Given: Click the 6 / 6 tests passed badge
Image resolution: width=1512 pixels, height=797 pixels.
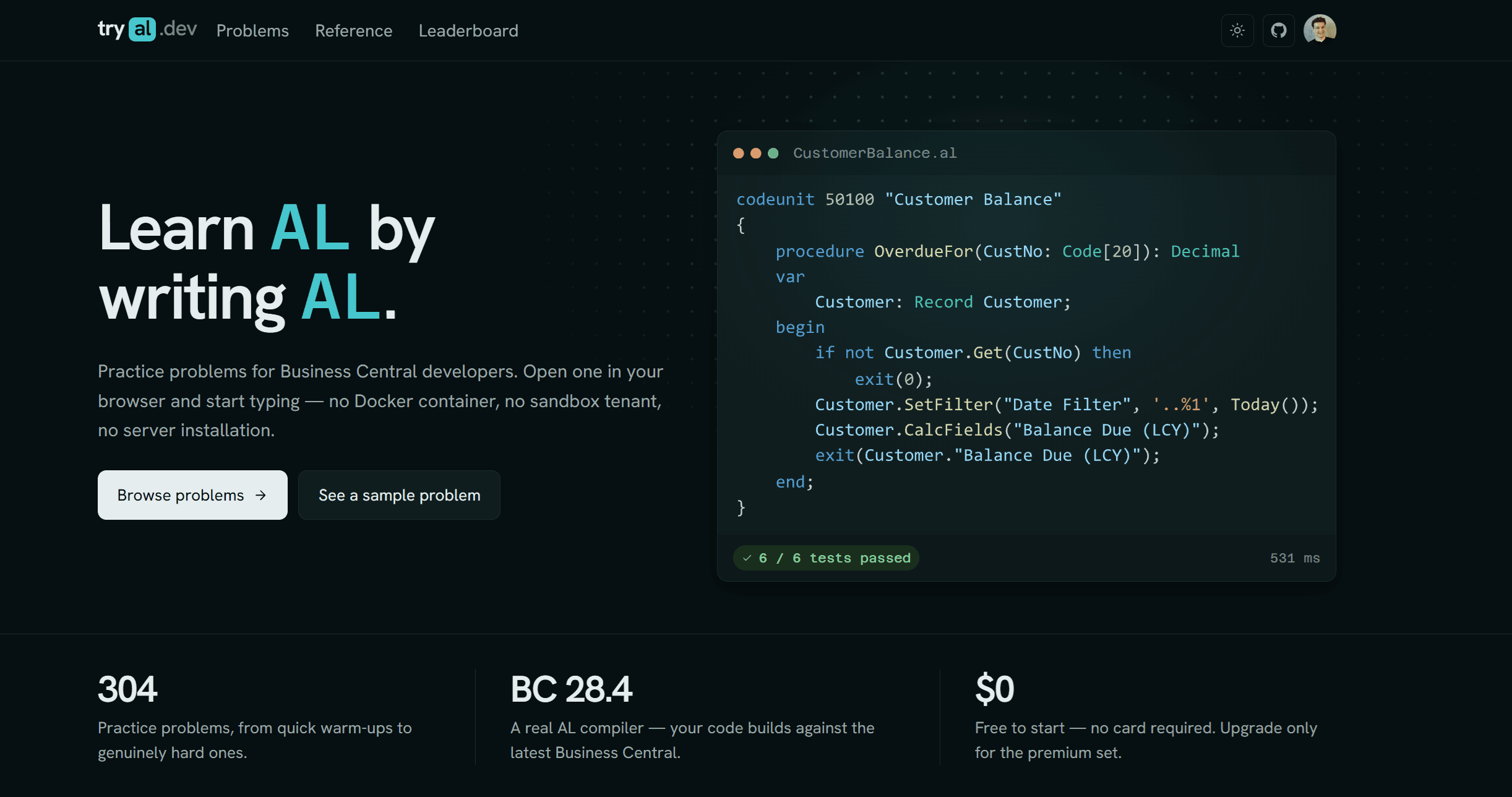Looking at the screenshot, I should [x=826, y=558].
